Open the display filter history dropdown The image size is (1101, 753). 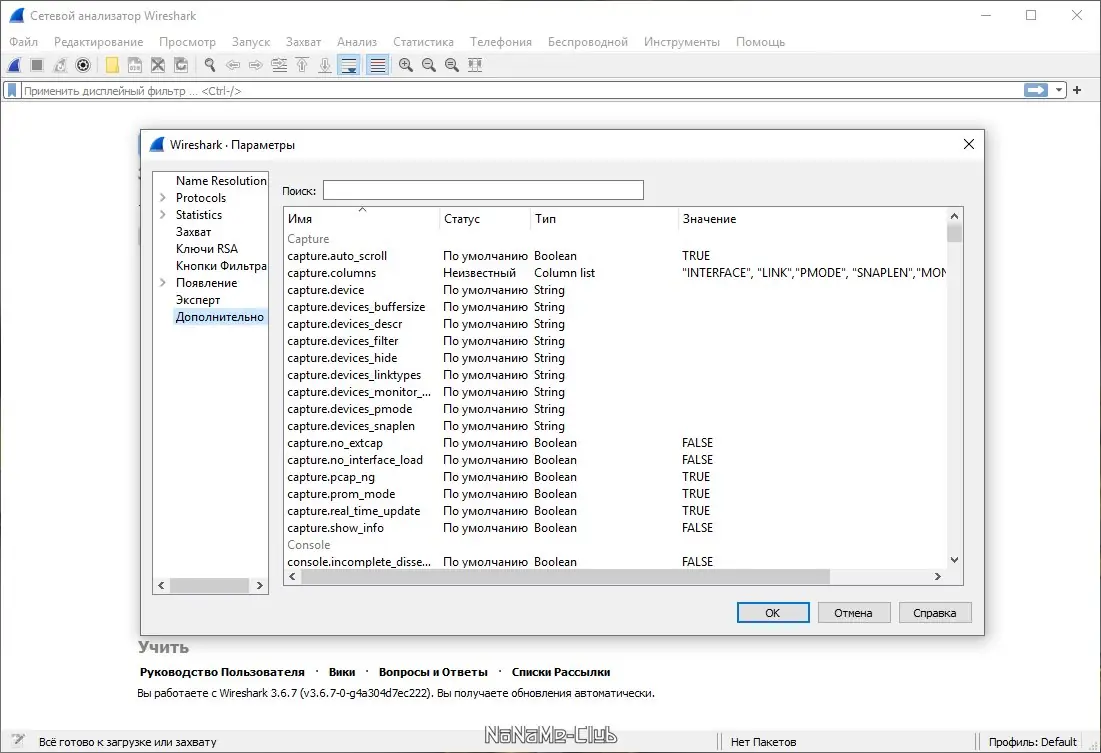pos(1059,90)
